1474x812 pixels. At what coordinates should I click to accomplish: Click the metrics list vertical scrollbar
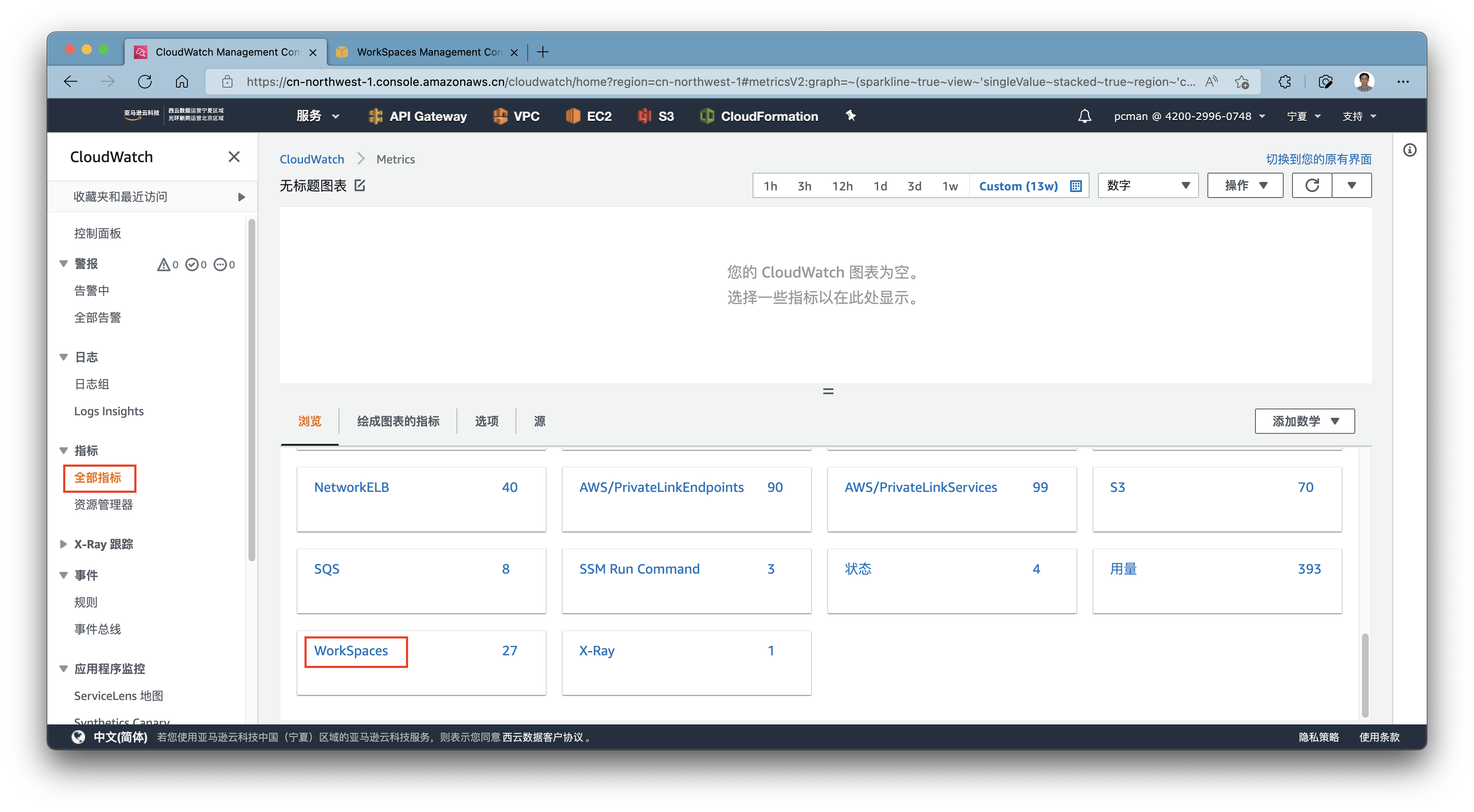pos(1365,675)
